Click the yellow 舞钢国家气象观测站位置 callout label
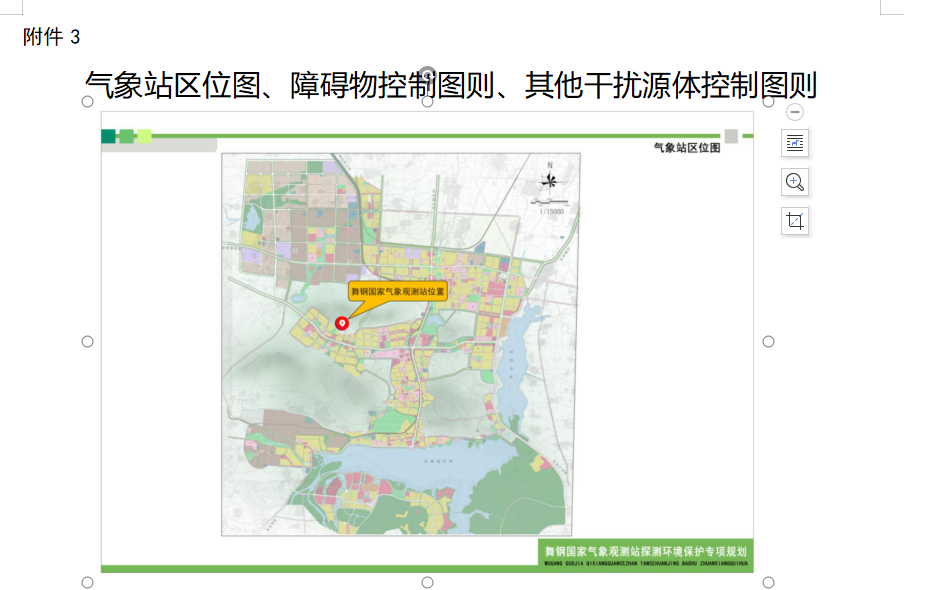Image resolution: width=938 pixels, height=590 pixels. pyautogui.click(x=397, y=291)
